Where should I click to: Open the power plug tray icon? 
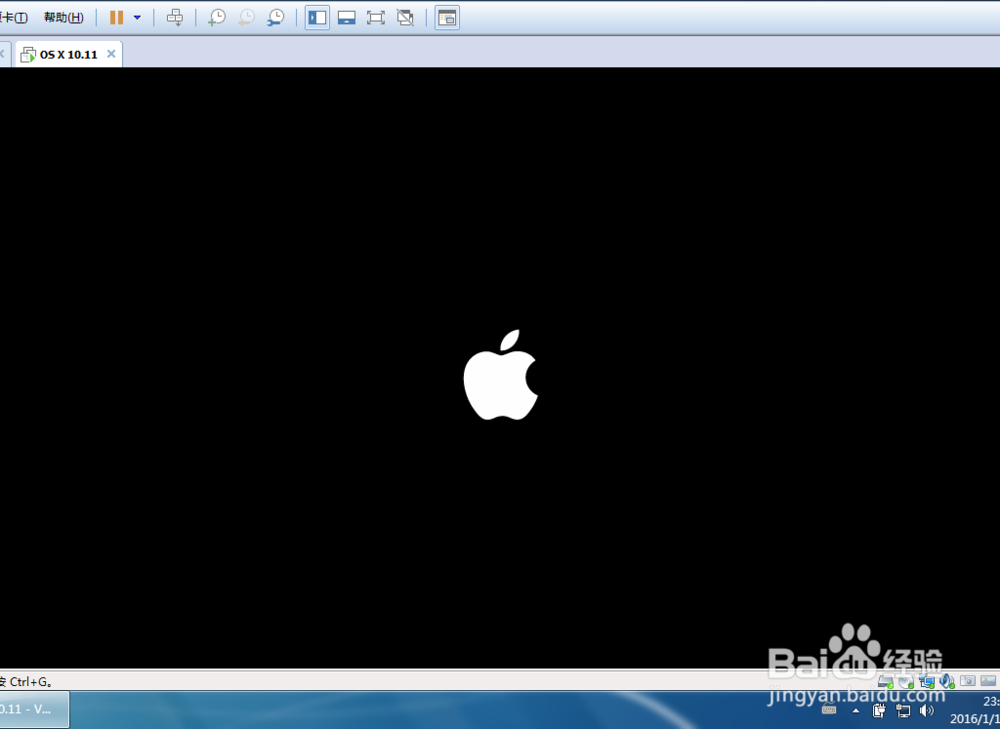click(879, 710)
